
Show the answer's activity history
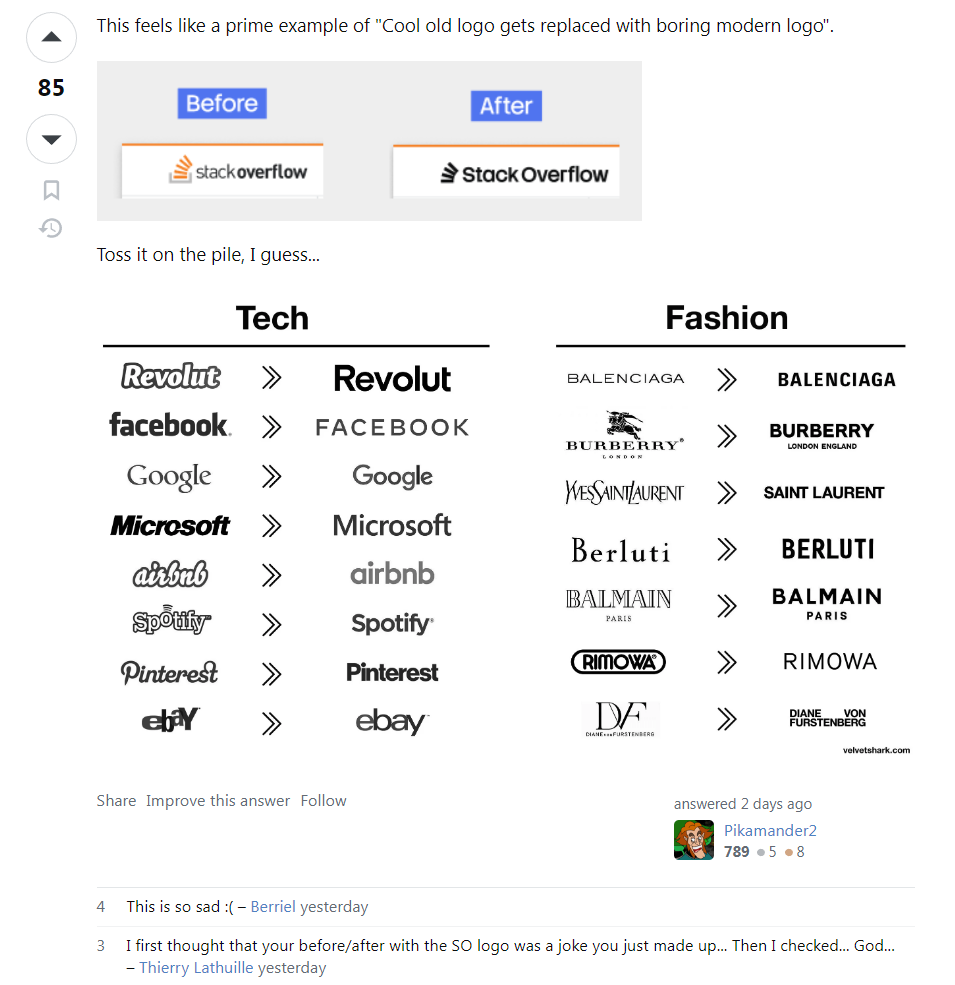point(51,229)
